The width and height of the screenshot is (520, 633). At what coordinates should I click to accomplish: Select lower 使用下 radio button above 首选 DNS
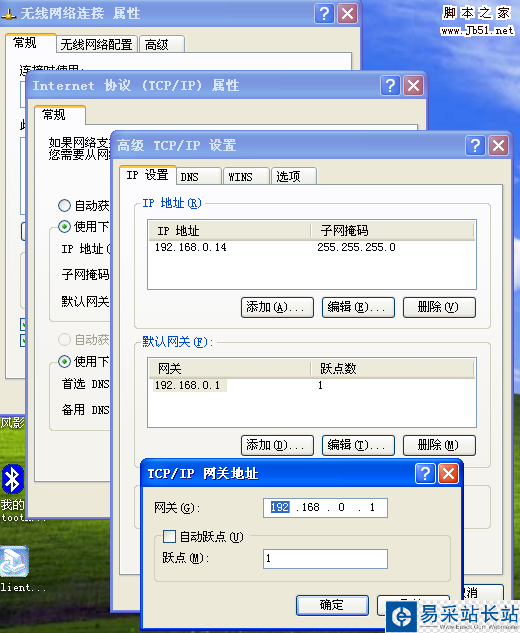click(x=64, y=361)
